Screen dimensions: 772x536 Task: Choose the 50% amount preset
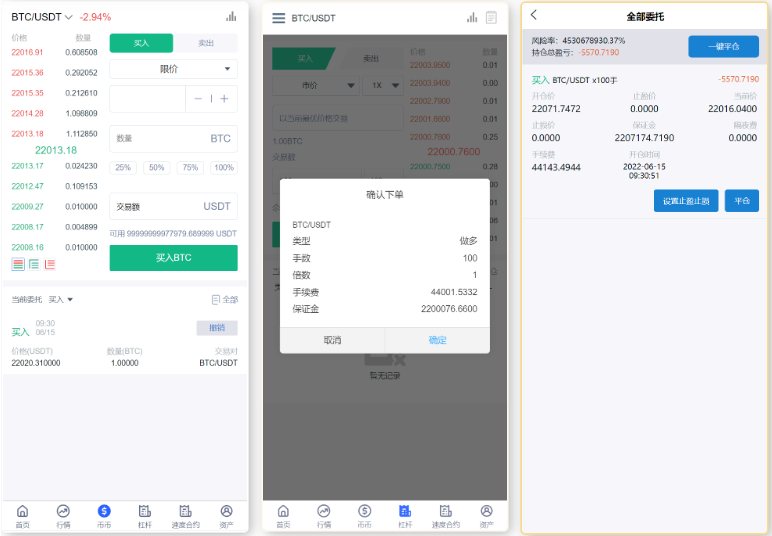point(156,168)
